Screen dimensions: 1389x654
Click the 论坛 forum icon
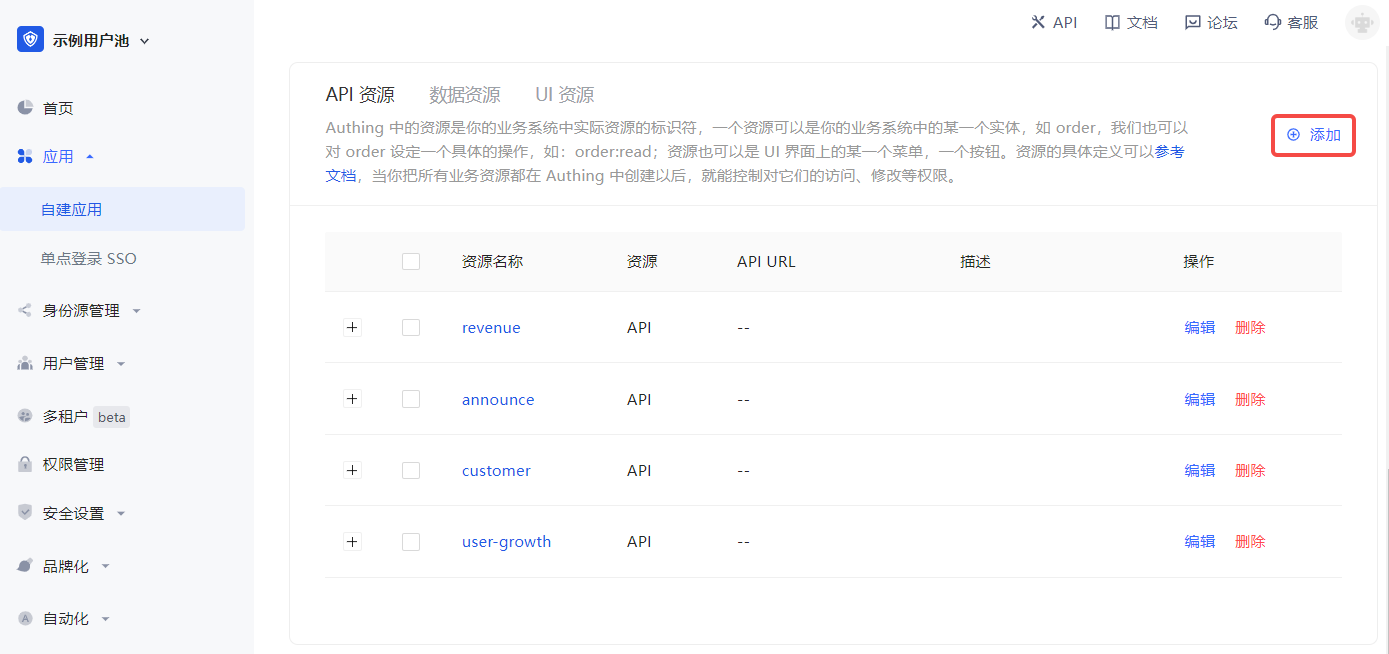(1192, 22)
